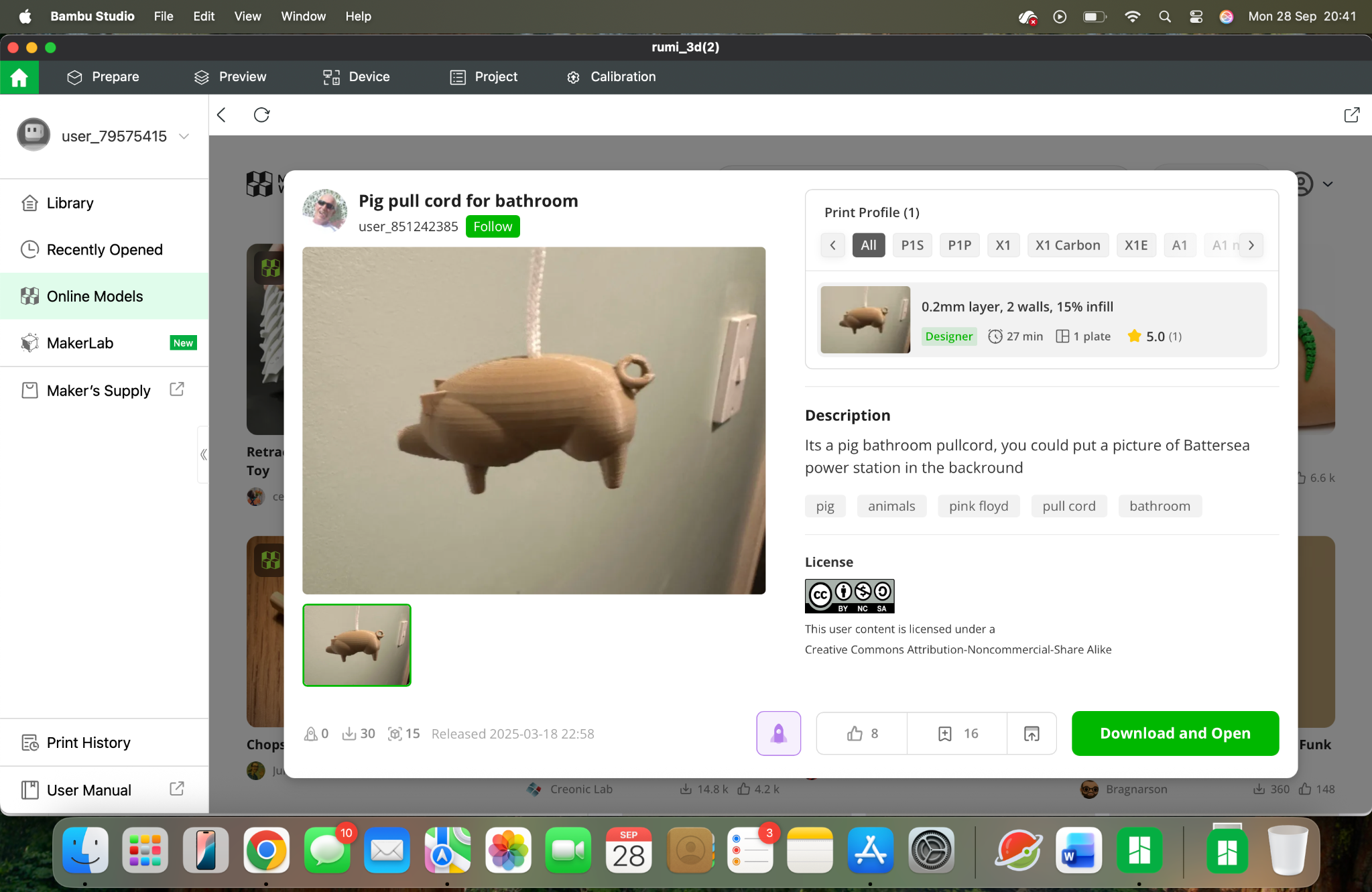Image resolution: width=1372 pixels, height=892 pixels.
Task: Click the print profile pig thumbnail
Action: (x=865, y=320)
